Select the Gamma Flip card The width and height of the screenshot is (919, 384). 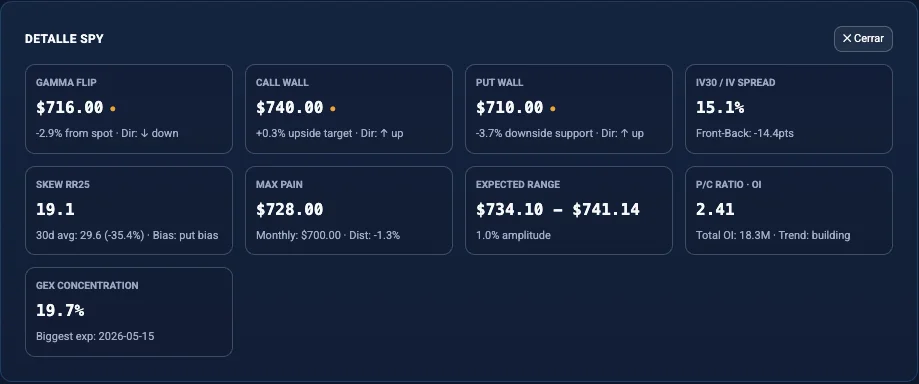coord(129,109)
